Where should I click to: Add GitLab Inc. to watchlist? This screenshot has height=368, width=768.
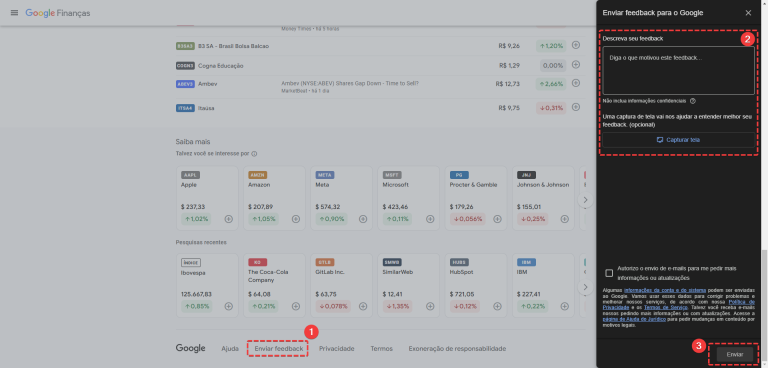pyautogui.click(x=363, y=306)
